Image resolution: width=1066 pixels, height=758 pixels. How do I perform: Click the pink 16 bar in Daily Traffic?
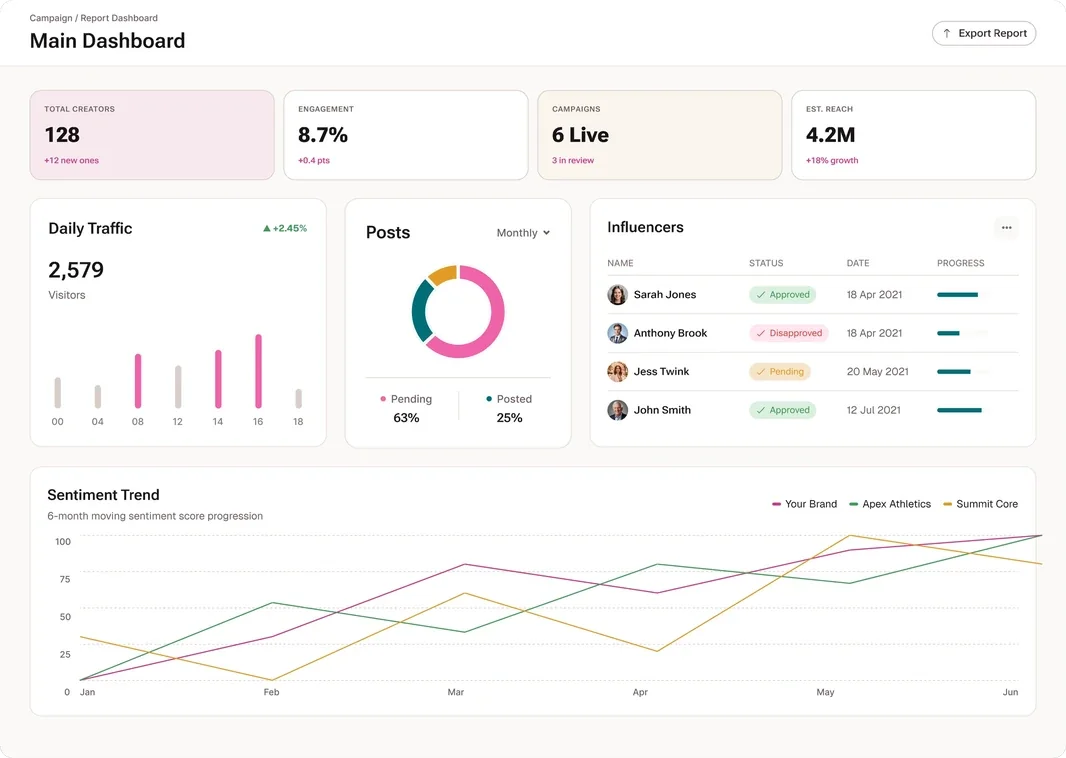[x=258, y=371]
